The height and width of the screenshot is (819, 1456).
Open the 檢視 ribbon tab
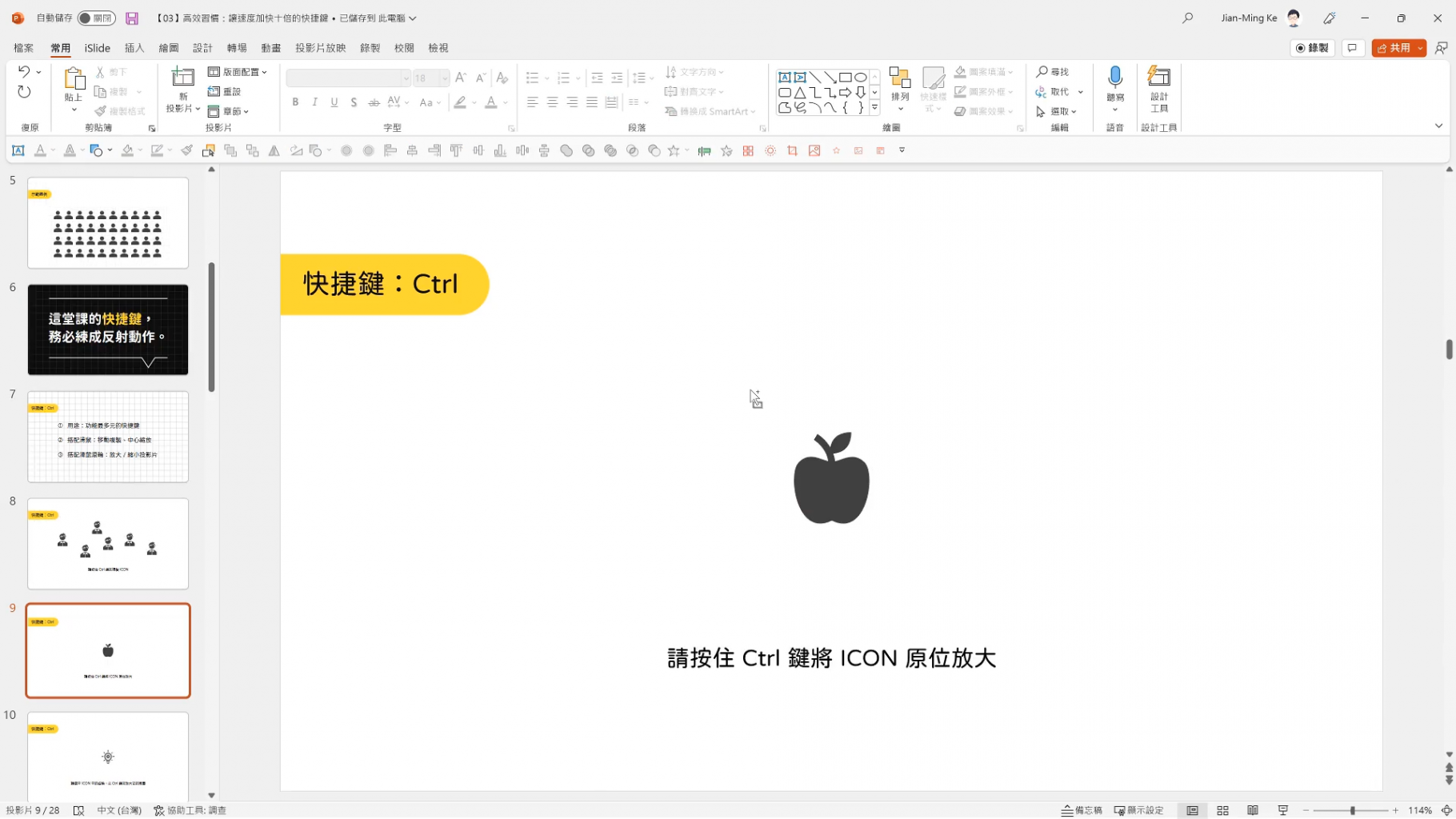click(x=438, y=47)
